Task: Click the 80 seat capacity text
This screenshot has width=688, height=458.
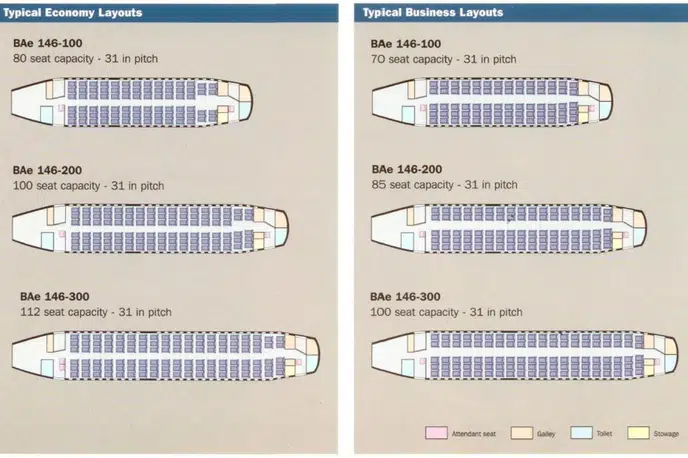Action: pos(85,59)
